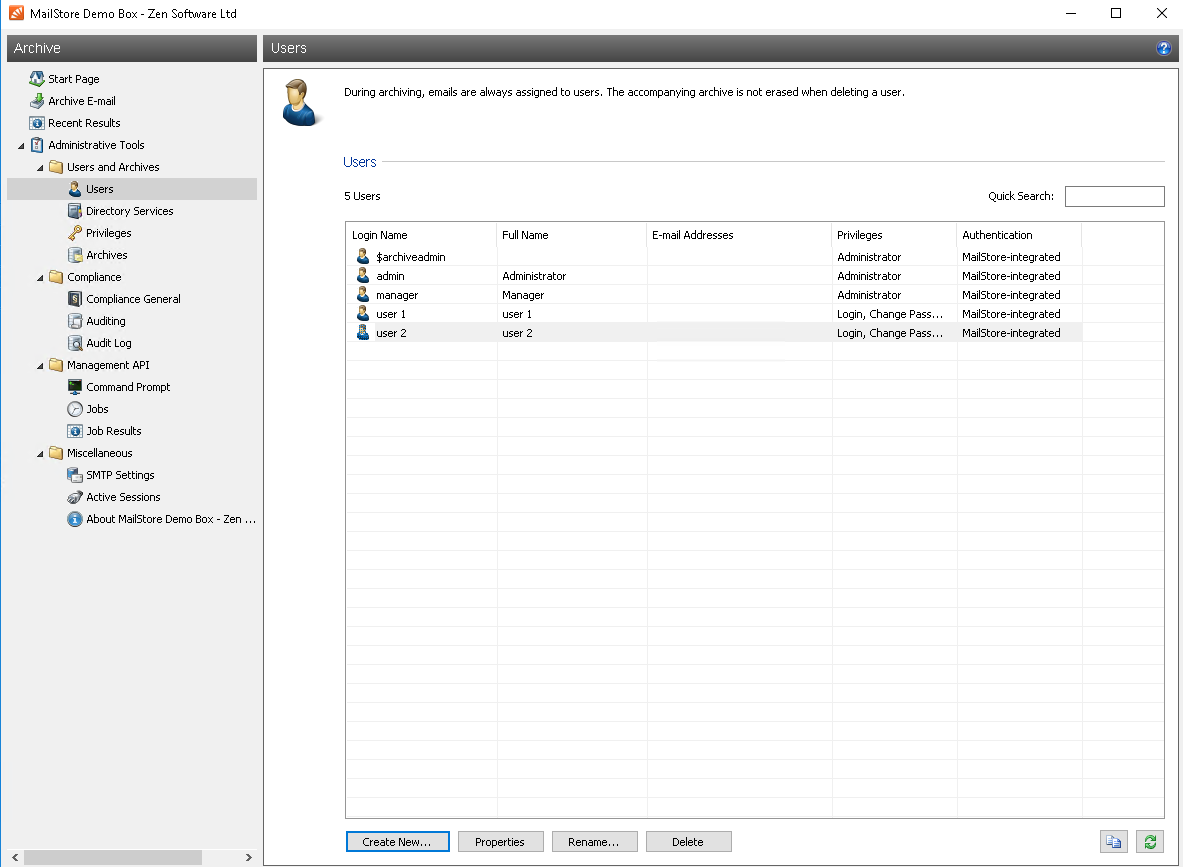Click the Properties button
Screen dimensions: 1183x867
click(500, 841)
